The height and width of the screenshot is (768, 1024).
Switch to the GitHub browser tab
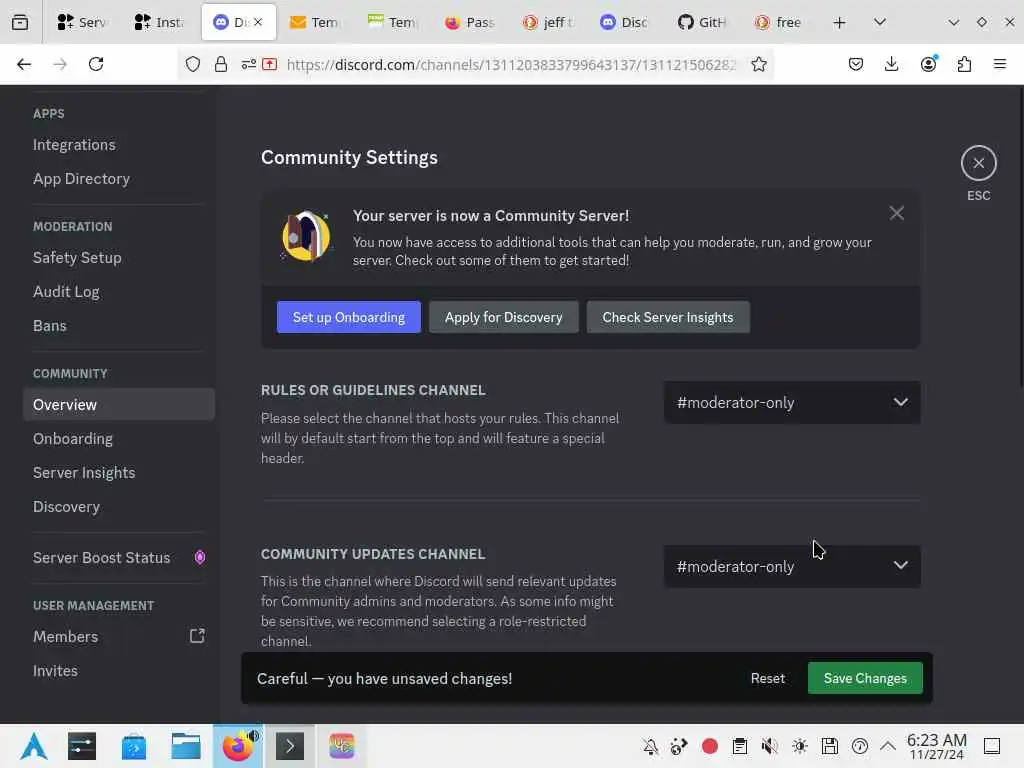point(702,23)
